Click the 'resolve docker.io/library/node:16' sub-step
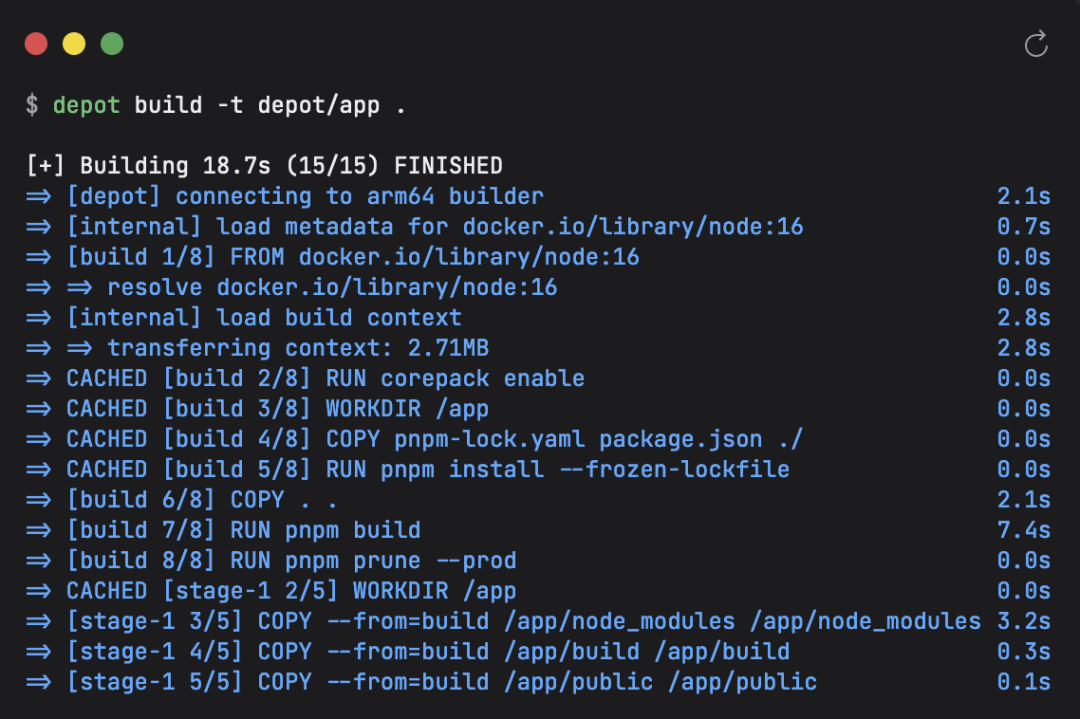The height and width of the screenshot is (719, 1080). (332, 288)
